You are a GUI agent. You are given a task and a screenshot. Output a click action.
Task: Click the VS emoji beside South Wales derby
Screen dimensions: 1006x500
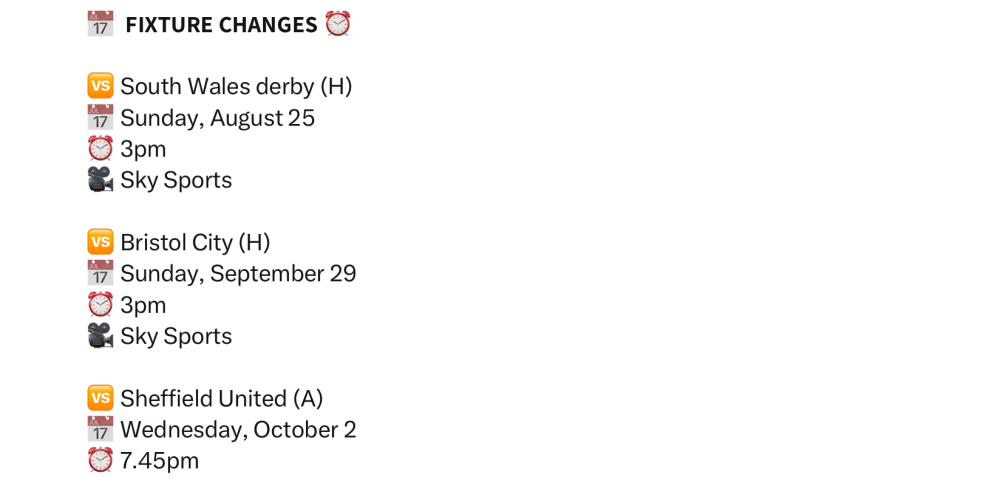100,86
